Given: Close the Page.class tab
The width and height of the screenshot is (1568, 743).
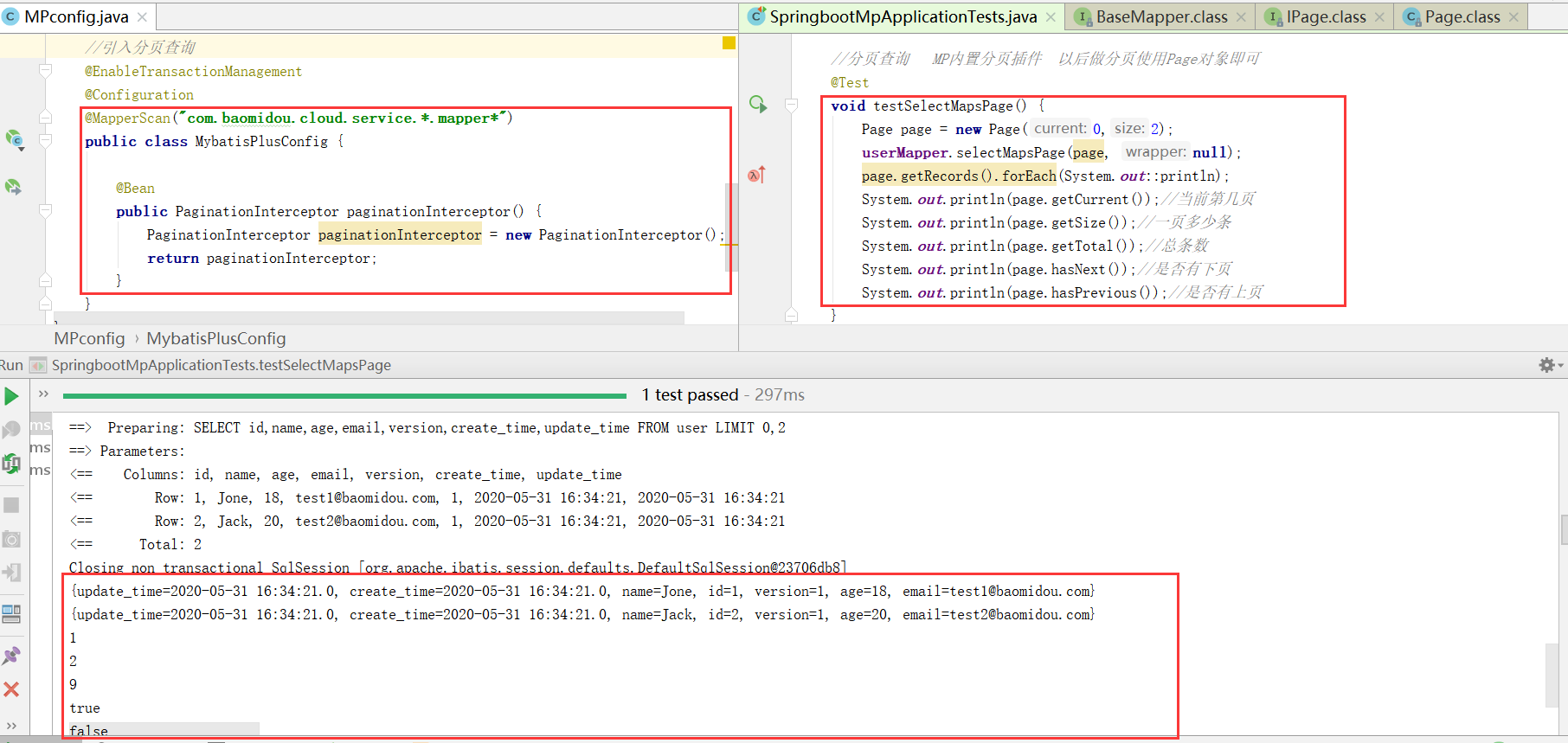Looking at the screenshot, I should pyautogui.click(x=1513, y=16).
